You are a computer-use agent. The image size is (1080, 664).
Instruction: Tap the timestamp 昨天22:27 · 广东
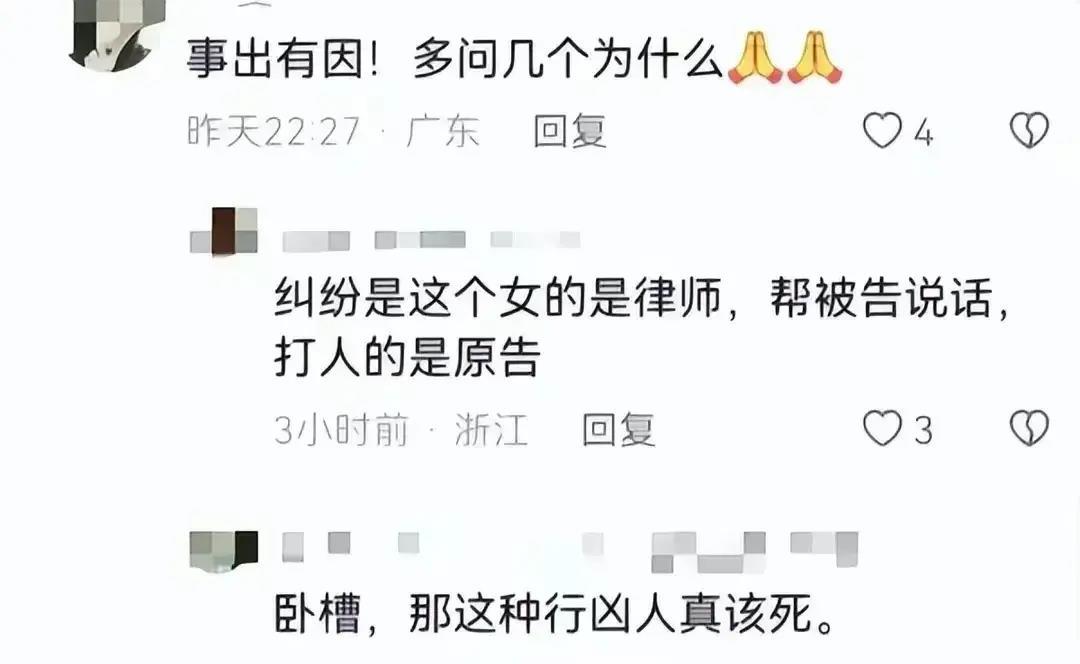[x=333, y=131]
